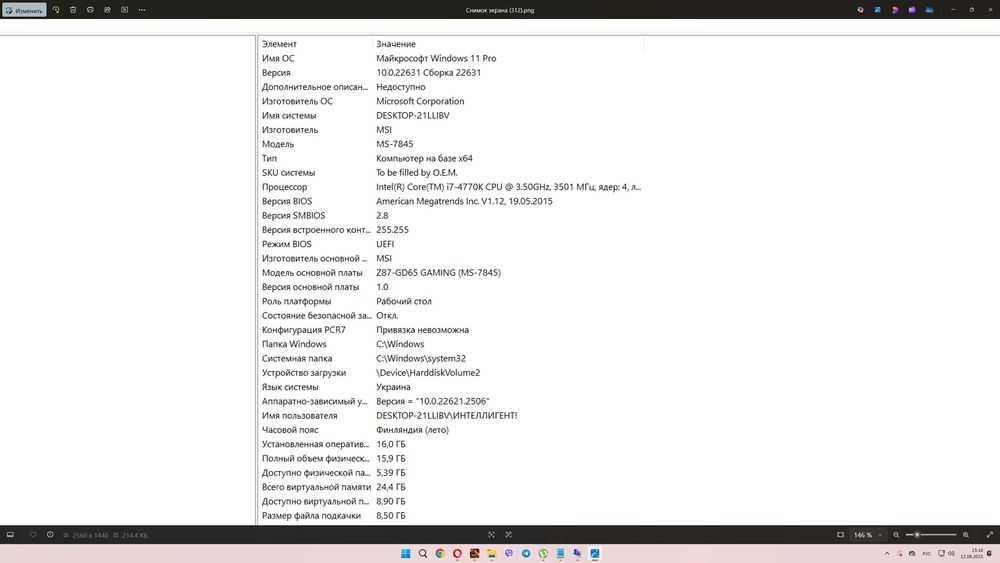The image size is (1000, 563).
Task: Open Google Chrome from the taskbar
Action: click(x=440, y=553)
